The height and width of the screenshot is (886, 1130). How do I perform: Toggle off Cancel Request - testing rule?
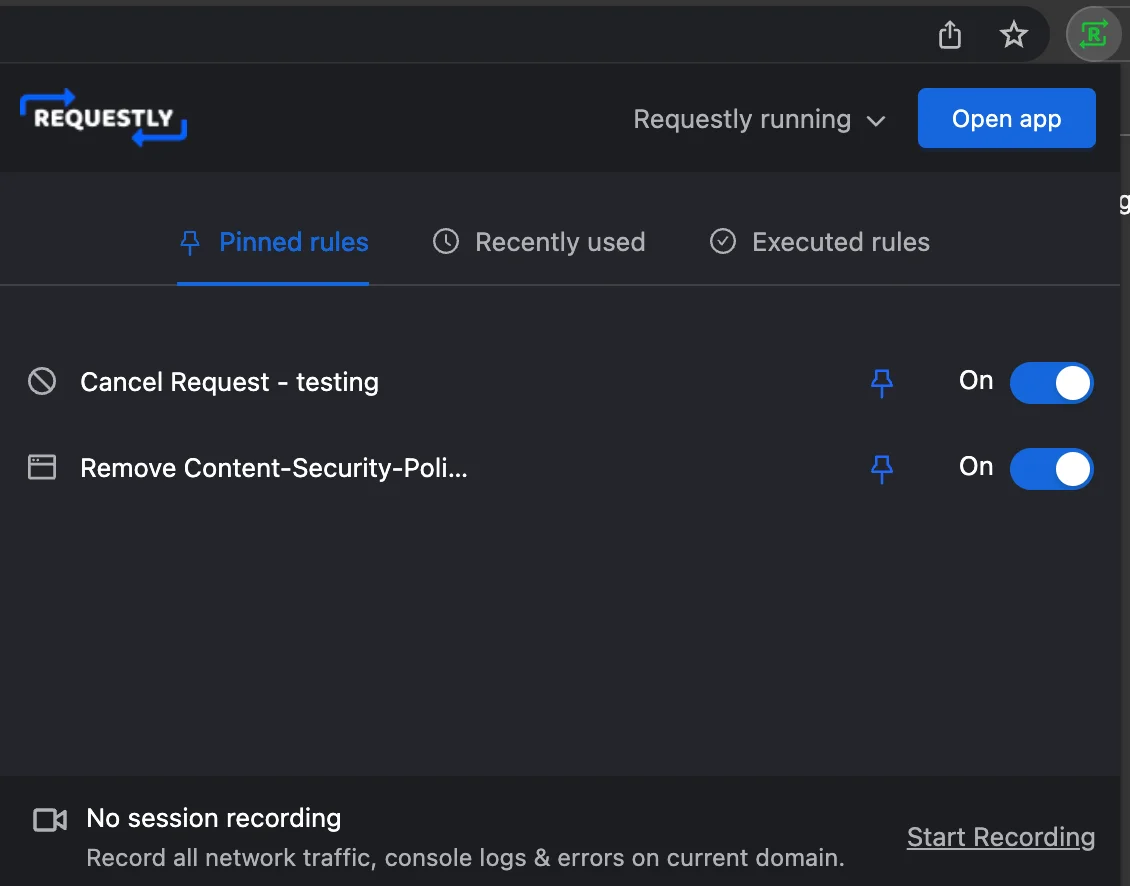1051,383
